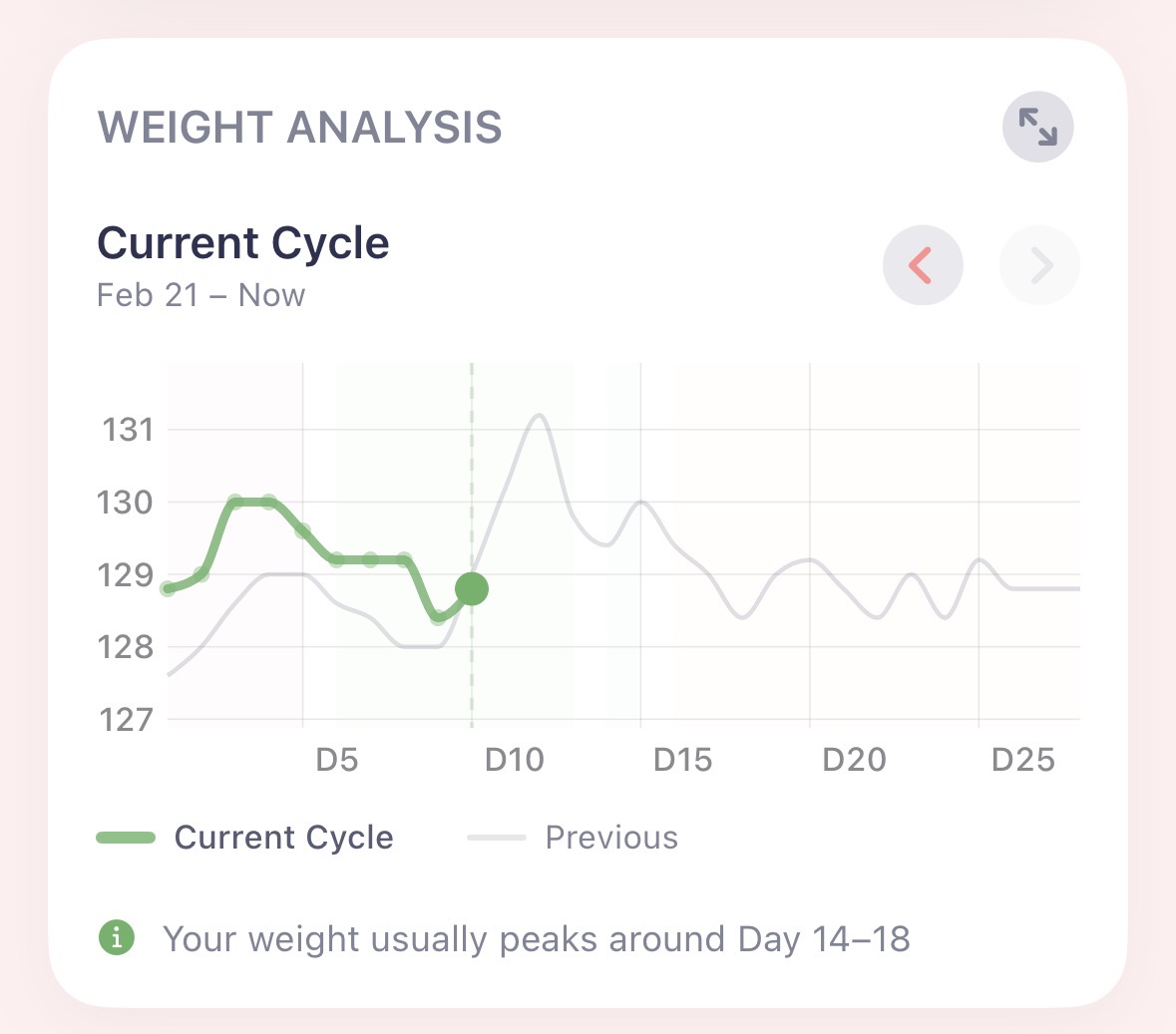
Task: Open the cycle selector showing Feb 21 – Now
Action: coord(200,295)
